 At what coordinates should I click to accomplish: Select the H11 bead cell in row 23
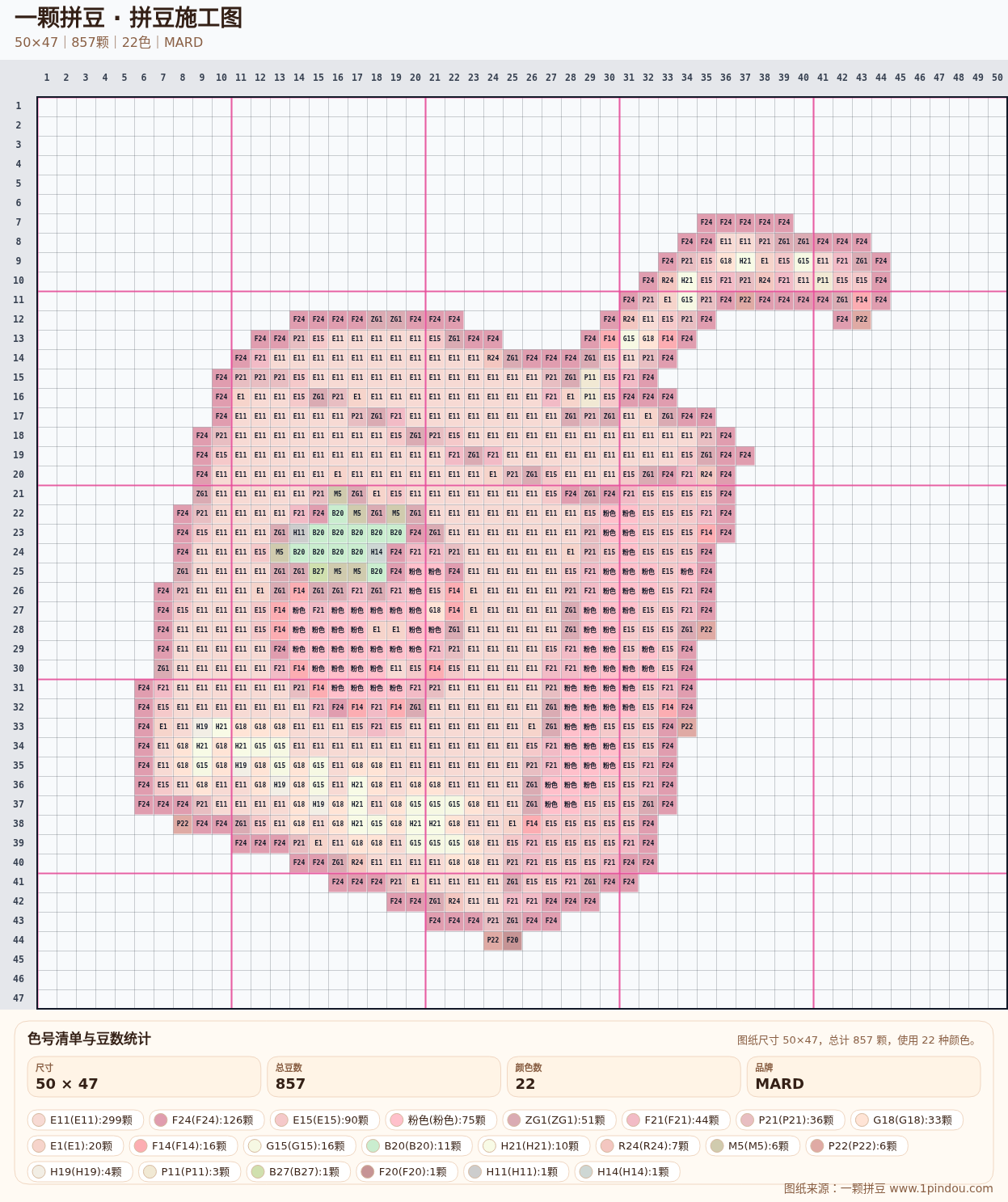(299, 533)
